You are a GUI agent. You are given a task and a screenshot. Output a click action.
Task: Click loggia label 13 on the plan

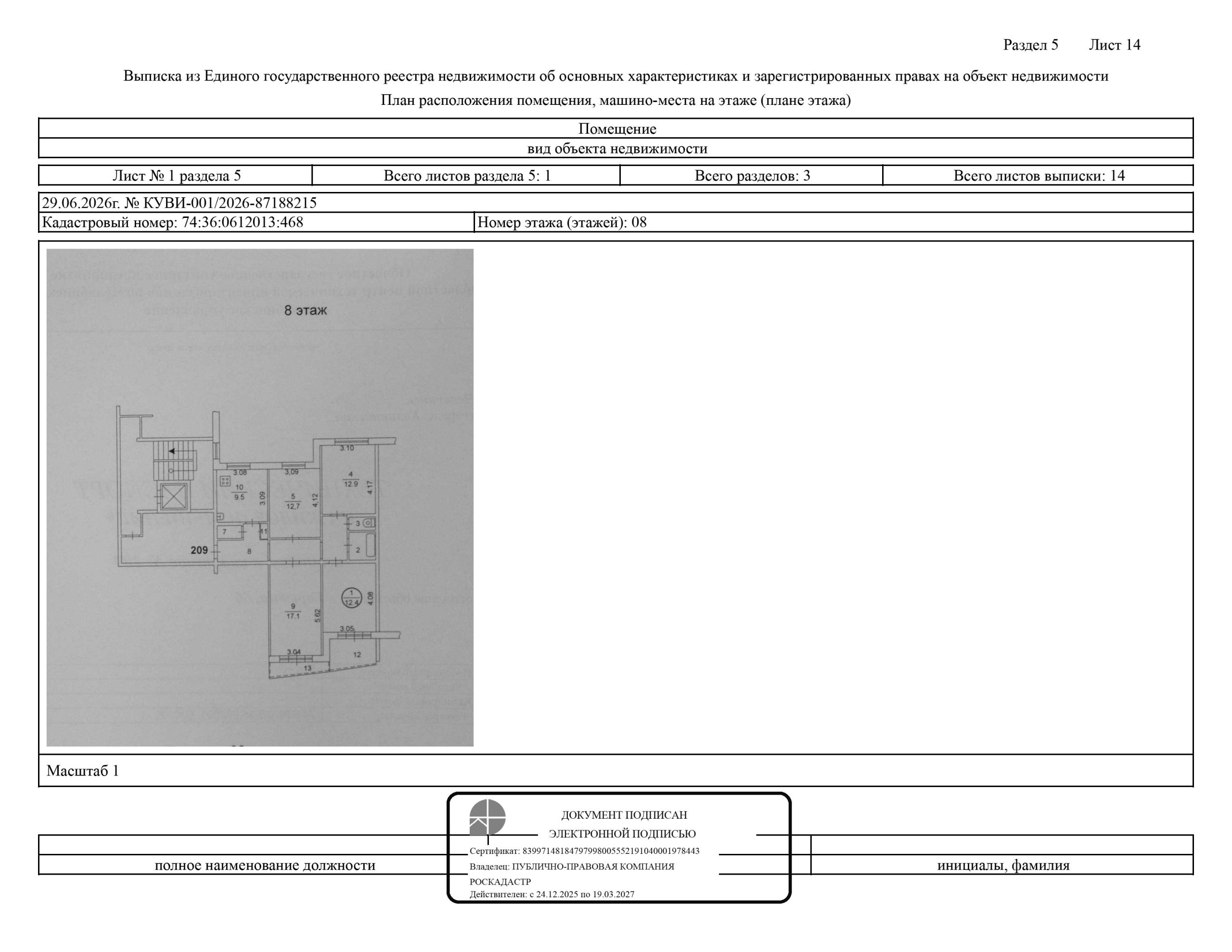pyautogui.click(x=308, y=668)
